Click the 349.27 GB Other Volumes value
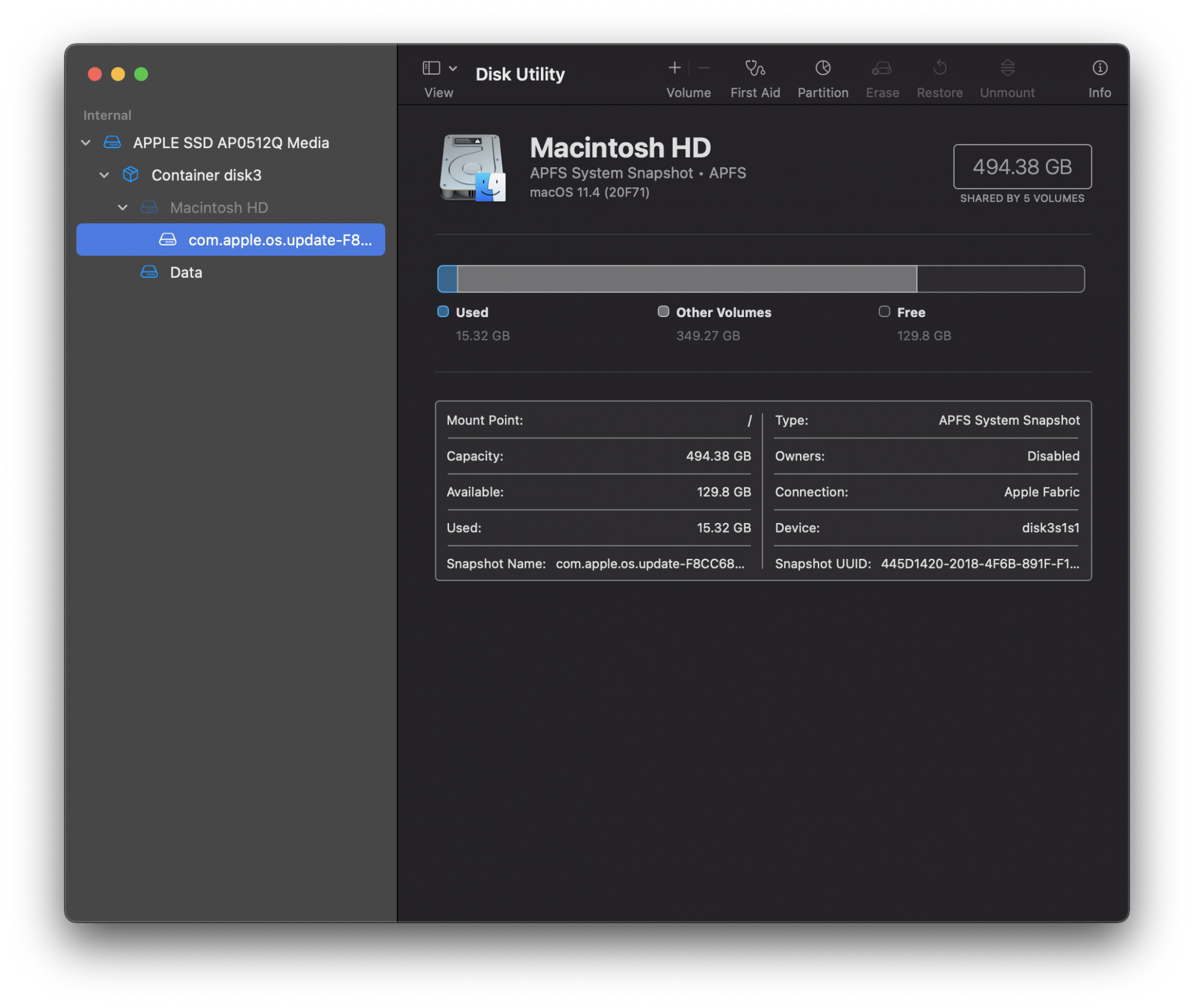The height and width of the screenshot is (1008, 1194). 708,336
